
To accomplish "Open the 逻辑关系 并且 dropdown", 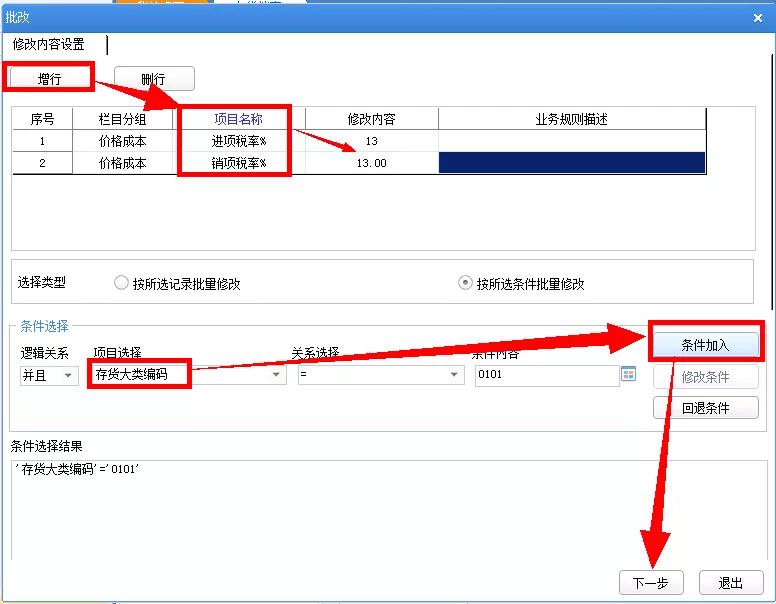I will tap(69, 375).
